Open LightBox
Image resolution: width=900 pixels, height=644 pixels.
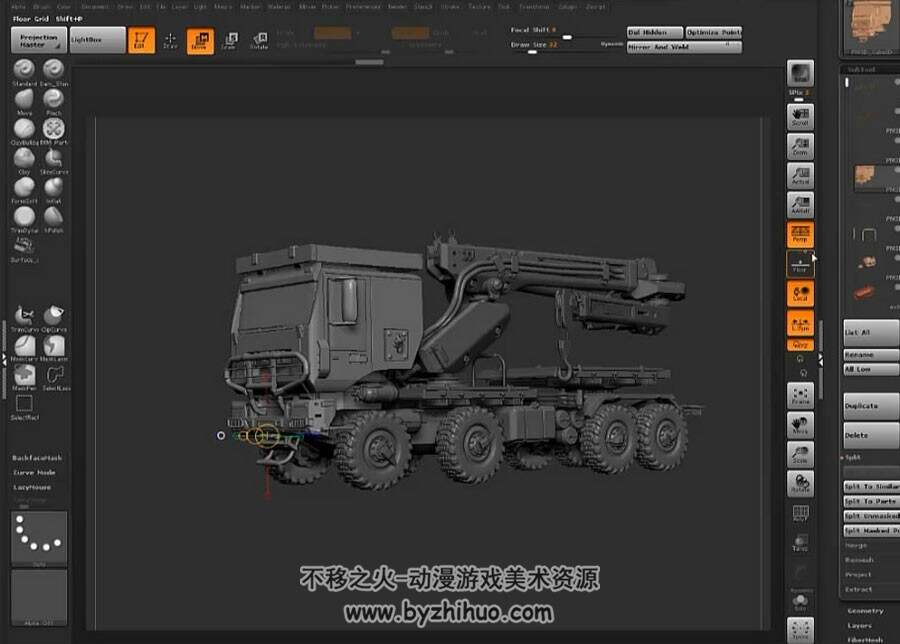click(98, 40)
